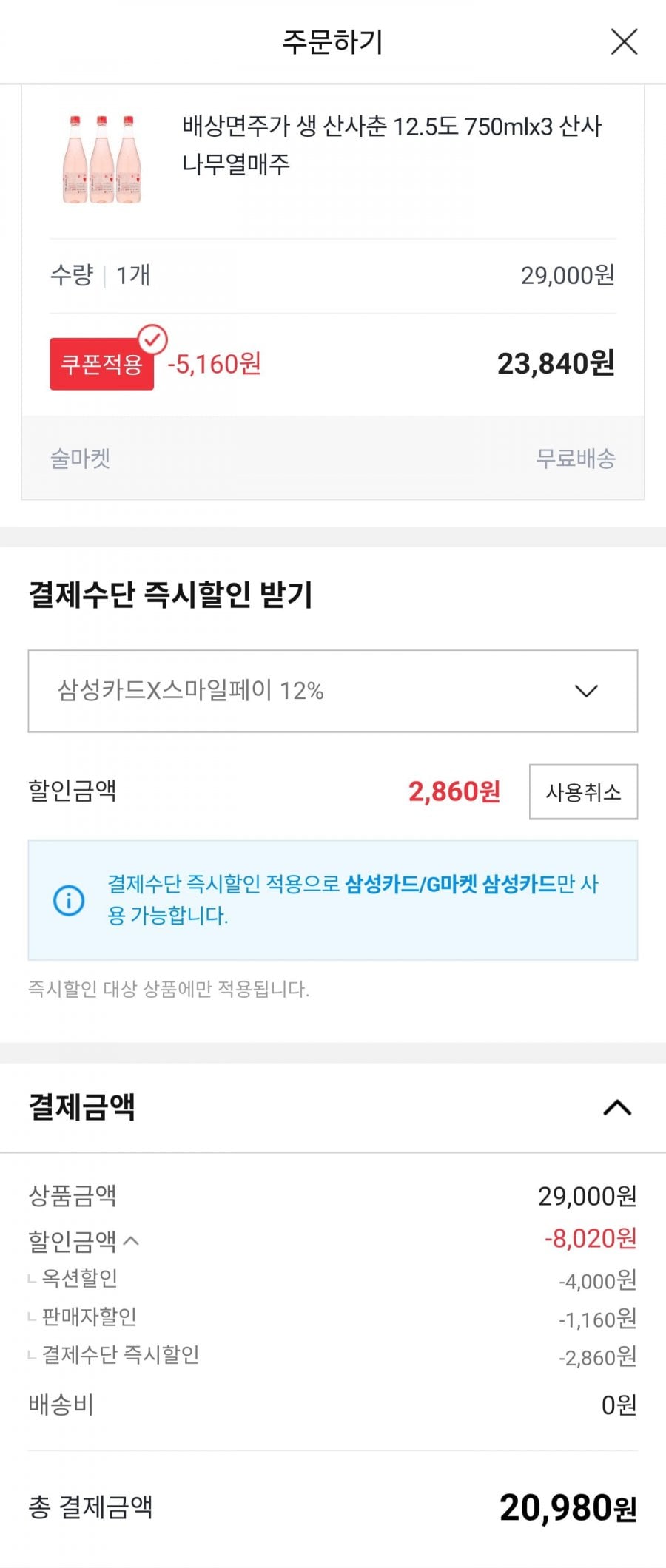Click the red checkmark on coupon badge
The height and width of the screenshot is (1568, 666).
tap(153, 339)
